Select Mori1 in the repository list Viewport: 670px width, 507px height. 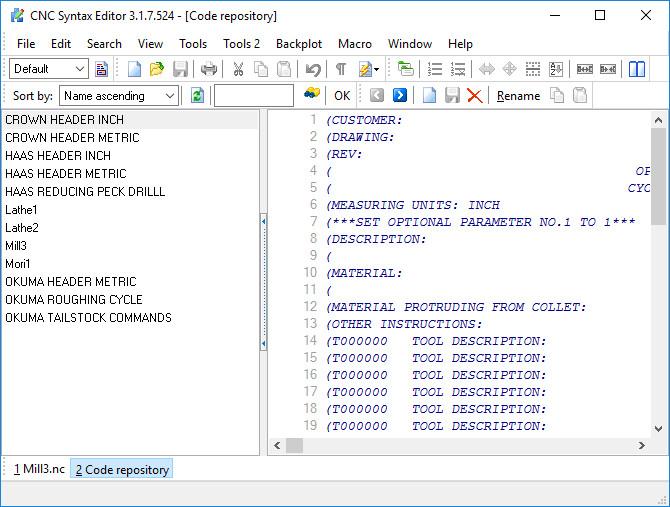coord(131,264)
